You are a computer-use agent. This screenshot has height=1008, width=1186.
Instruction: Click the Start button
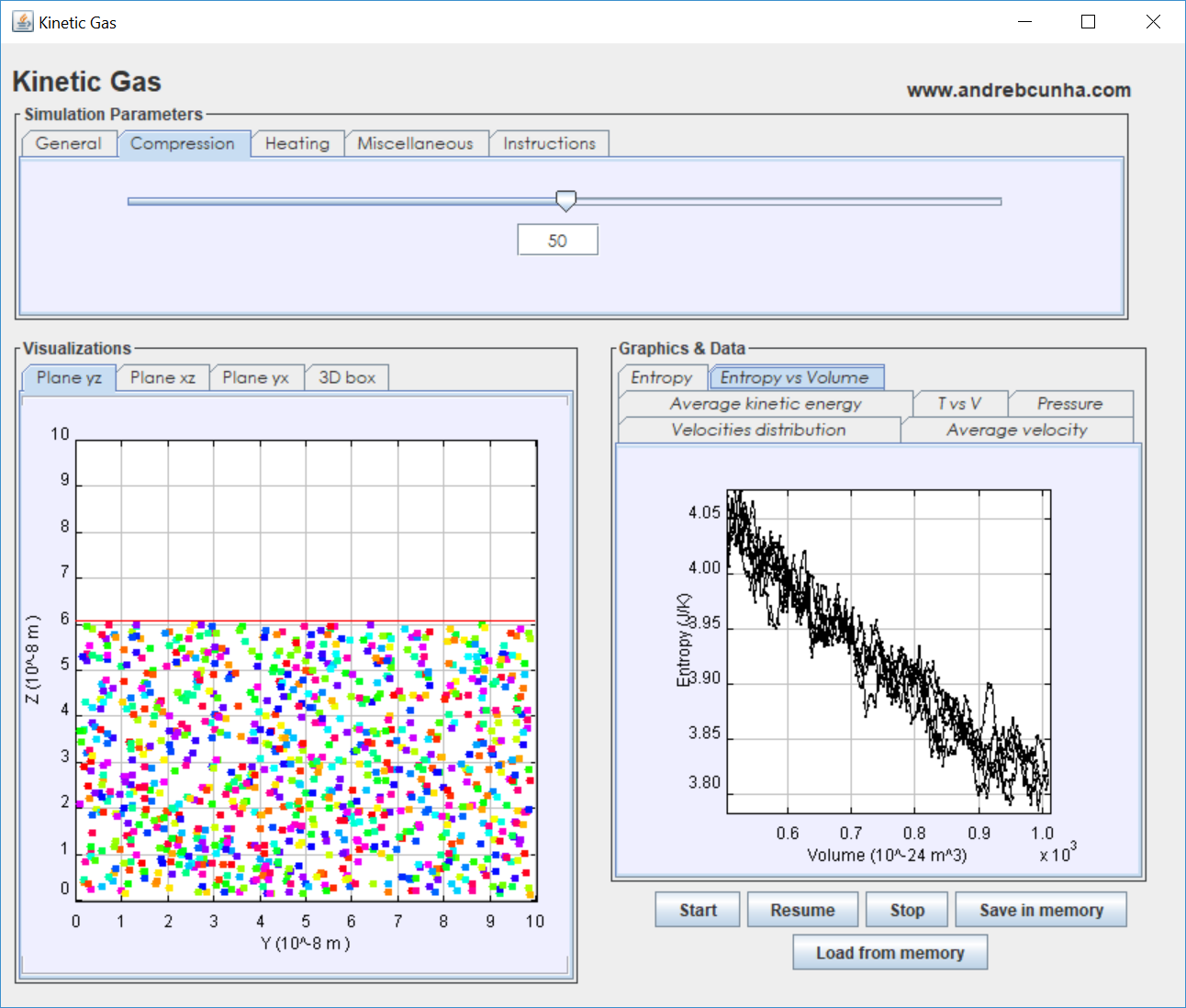[x=698, y=910]
